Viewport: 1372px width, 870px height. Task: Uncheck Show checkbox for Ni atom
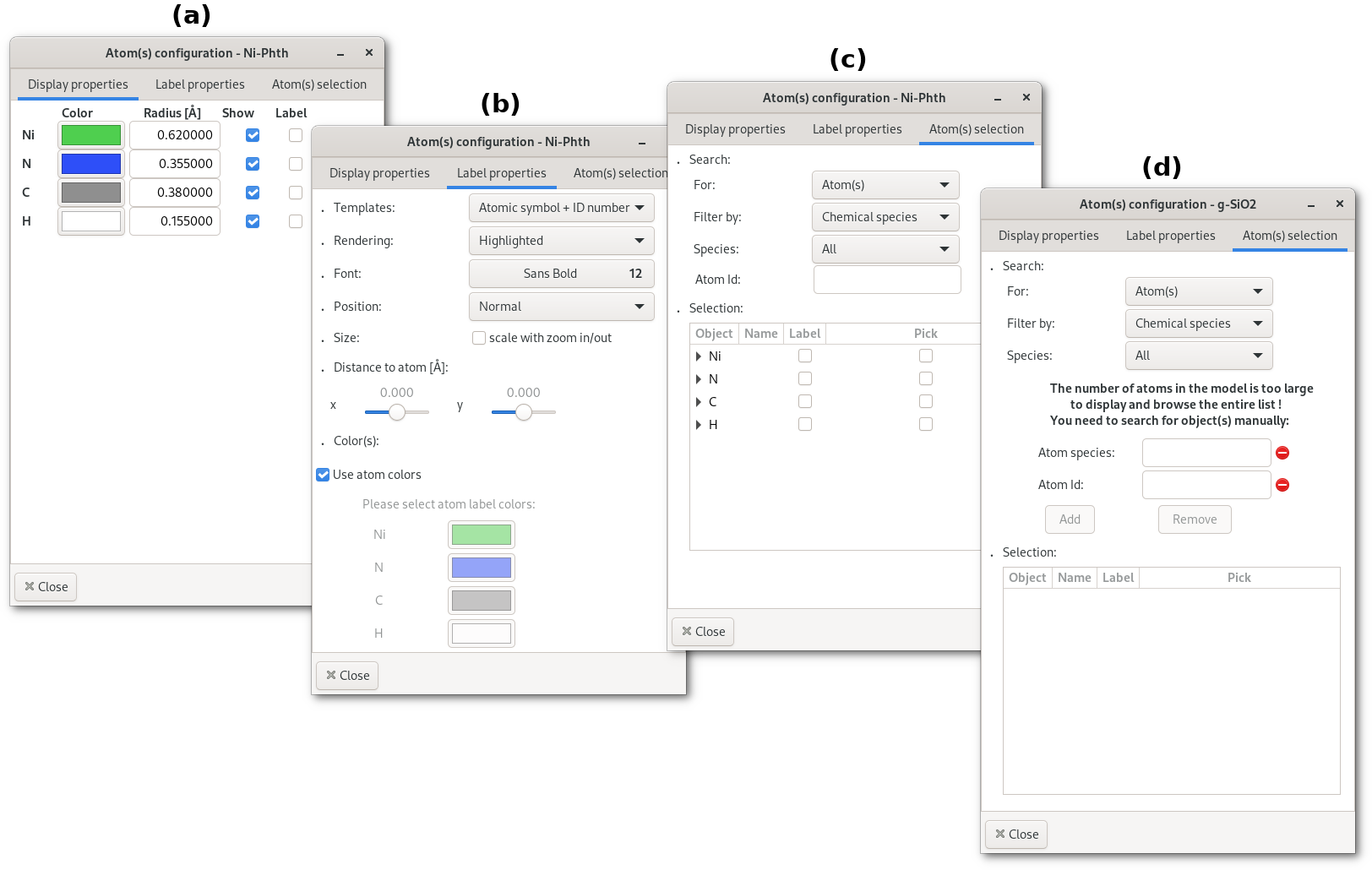click(253, 135)
